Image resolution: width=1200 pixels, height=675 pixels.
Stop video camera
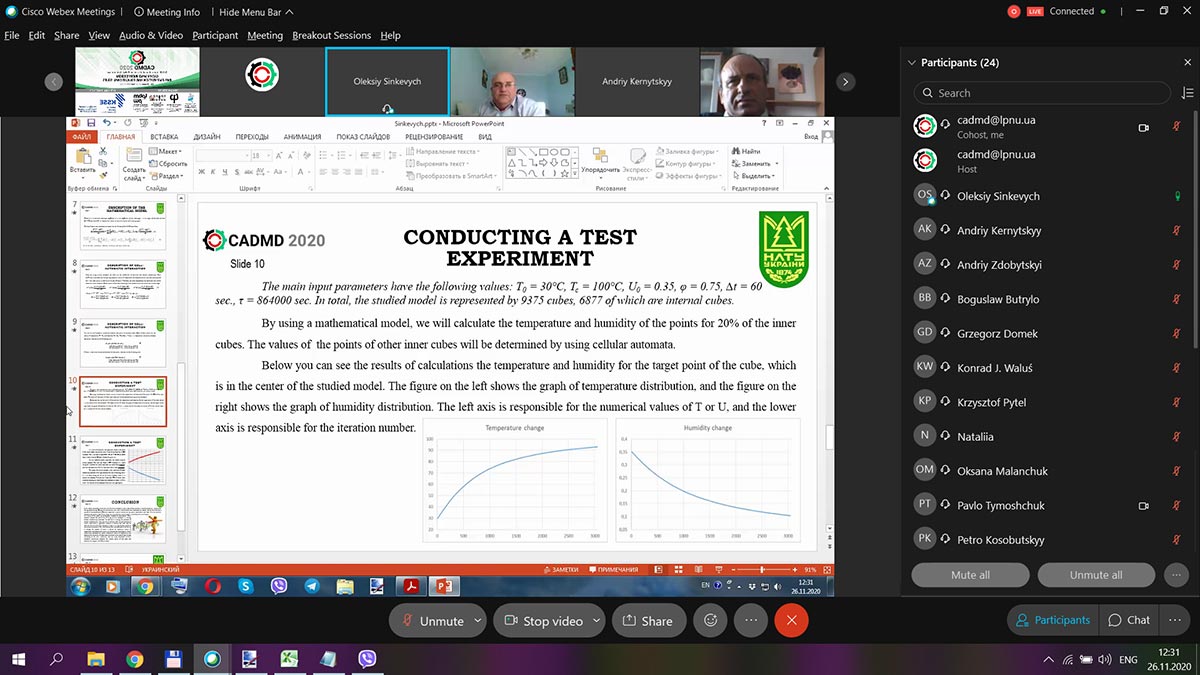pos(543,620)
